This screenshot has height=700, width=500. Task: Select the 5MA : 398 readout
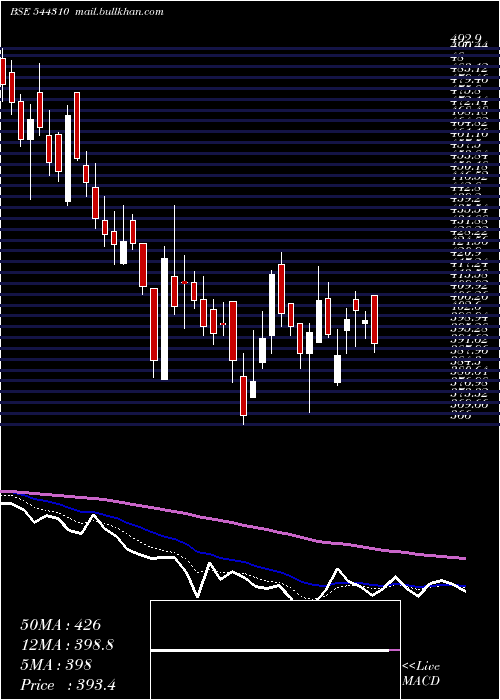click(x=56, y=665)
